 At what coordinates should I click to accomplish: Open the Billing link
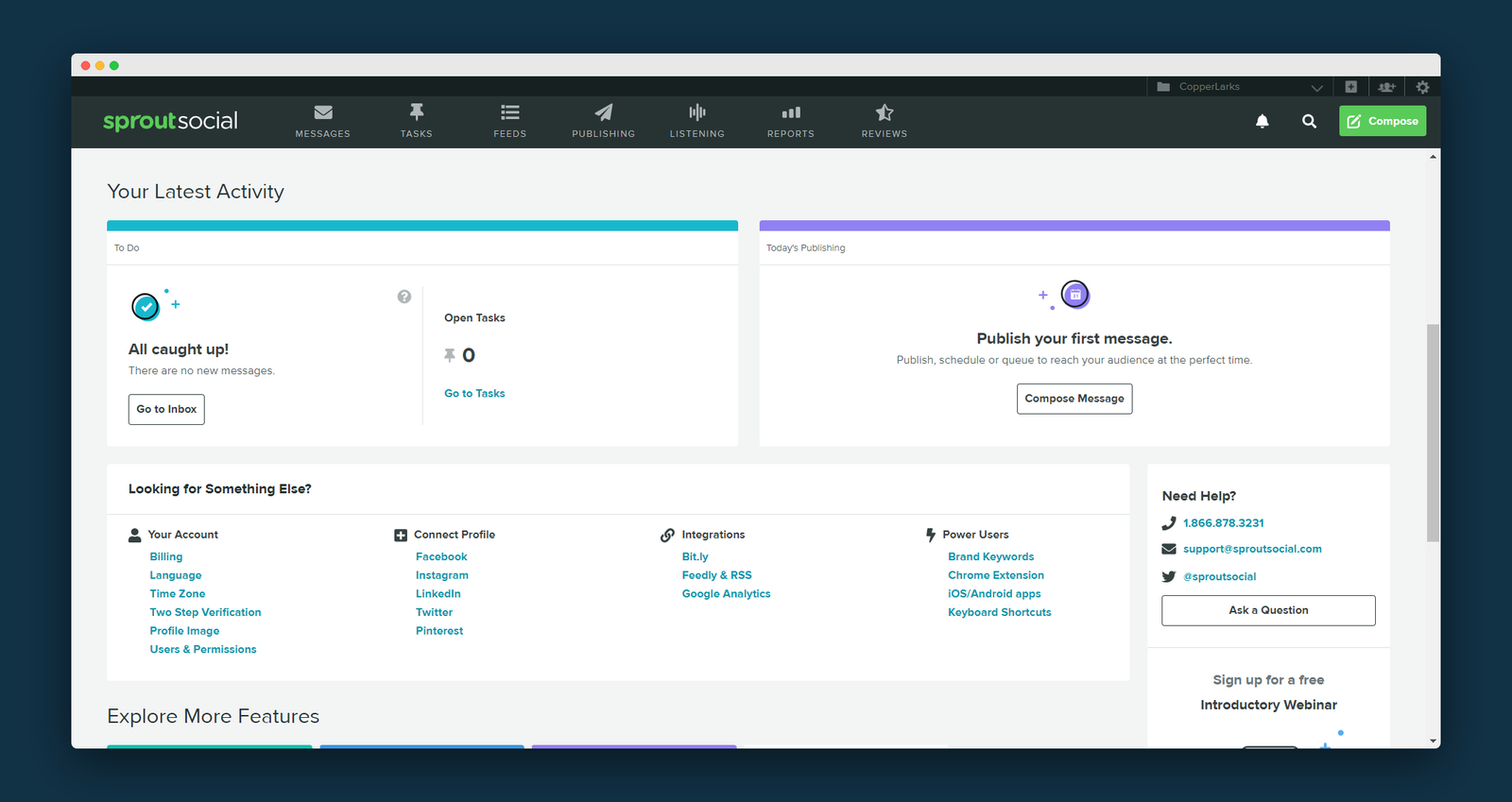[166, 557]
